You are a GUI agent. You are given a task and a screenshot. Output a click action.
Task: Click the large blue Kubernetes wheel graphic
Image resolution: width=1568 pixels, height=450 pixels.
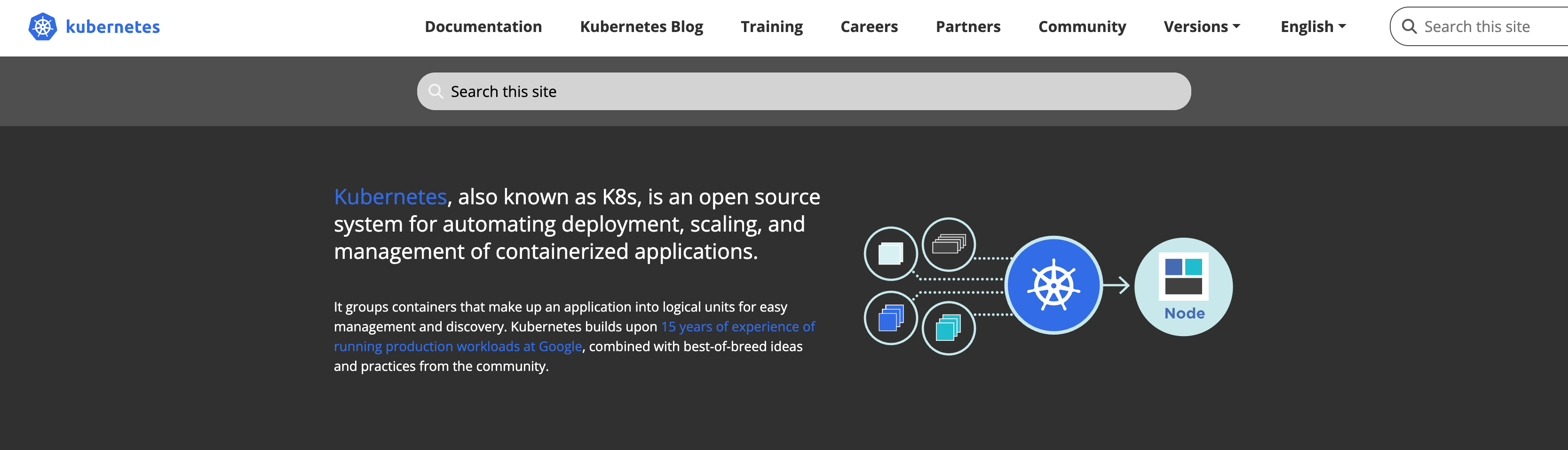1053,285
